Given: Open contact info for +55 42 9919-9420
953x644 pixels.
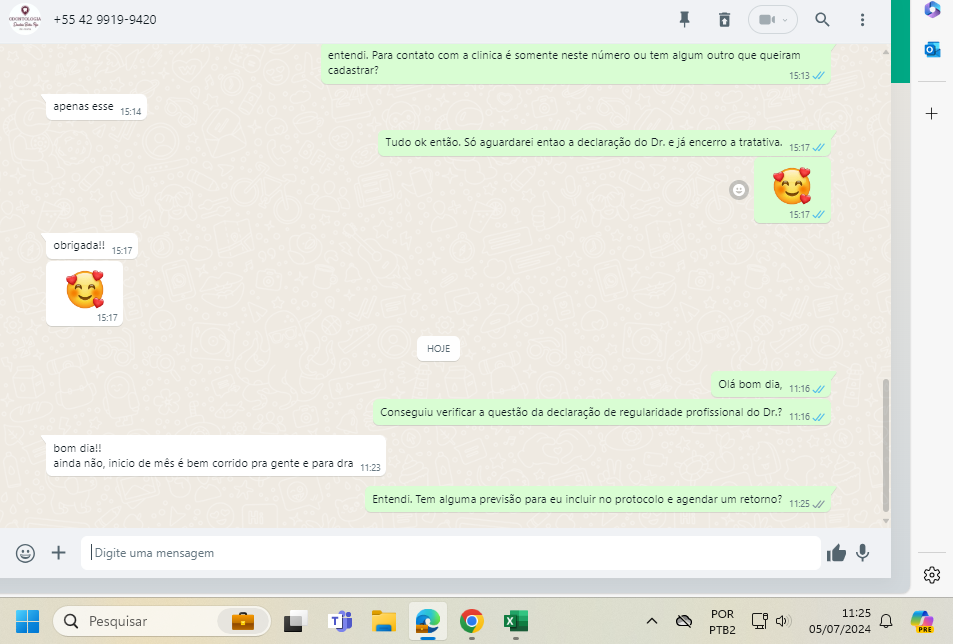Looking at the screenshot, I should pyautogui.click(x=105, y=19).
